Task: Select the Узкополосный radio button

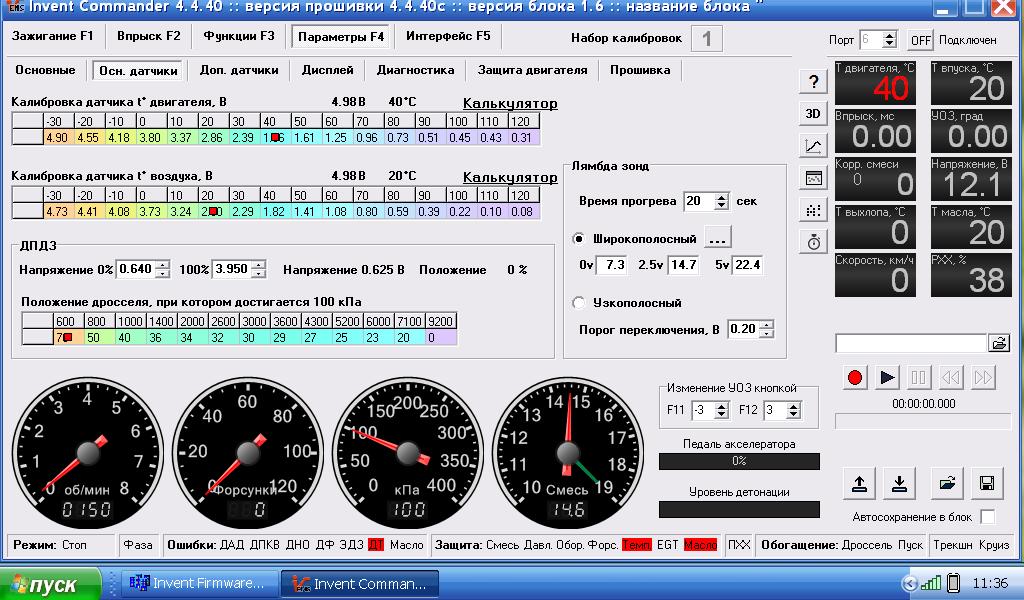Action: [579, 303]
